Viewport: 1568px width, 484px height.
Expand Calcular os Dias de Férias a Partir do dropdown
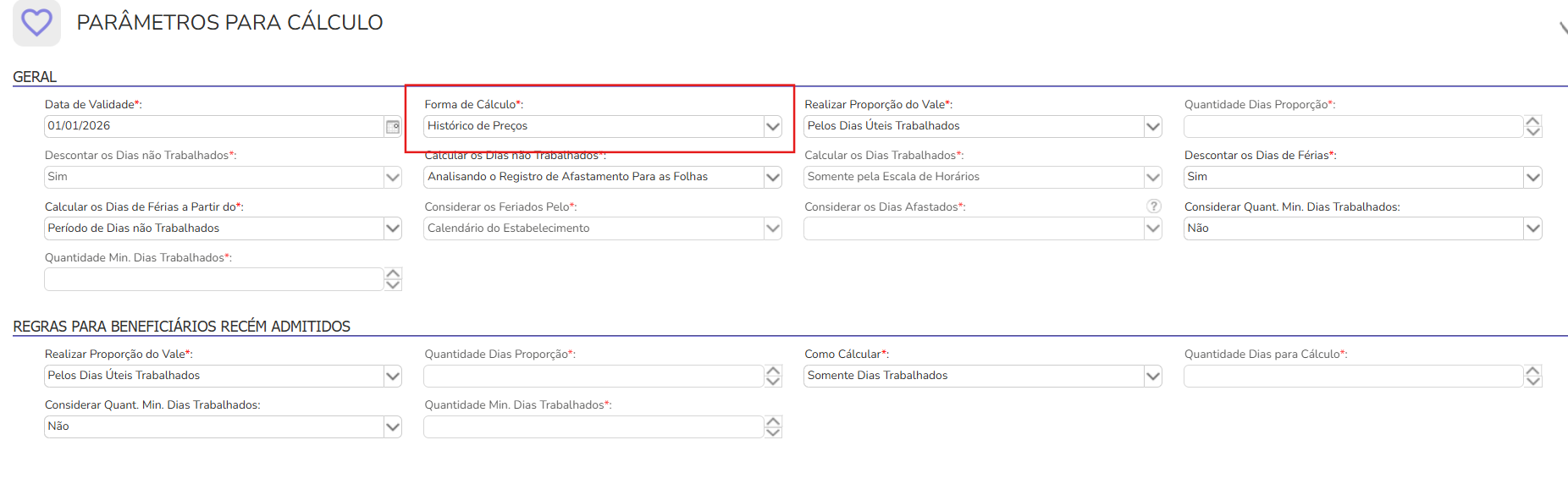pyautogui.click(x=393, y=228)
